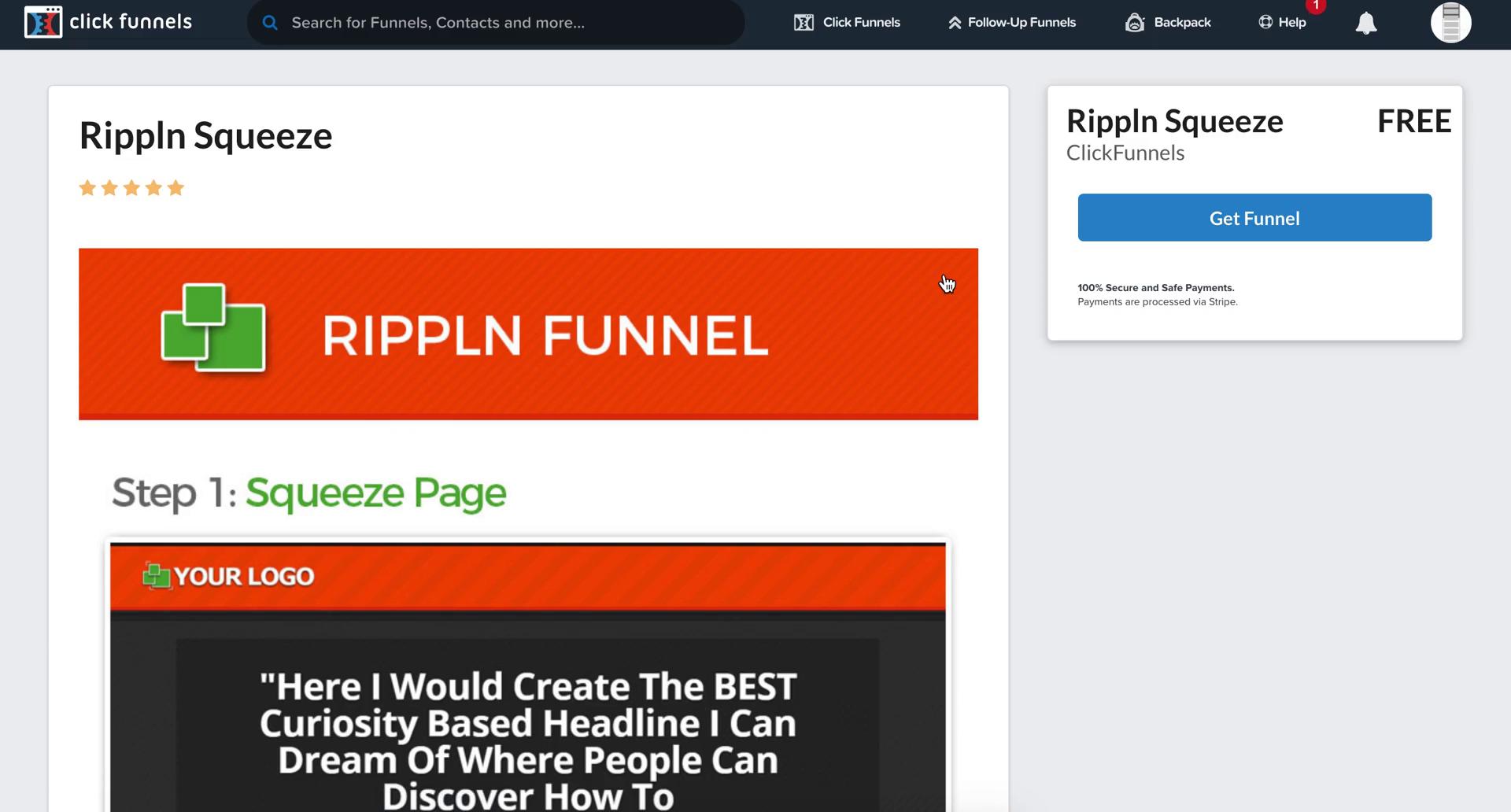Click the Backpack icon
Screen dimensions: 1511x812
pos(1135,23)
